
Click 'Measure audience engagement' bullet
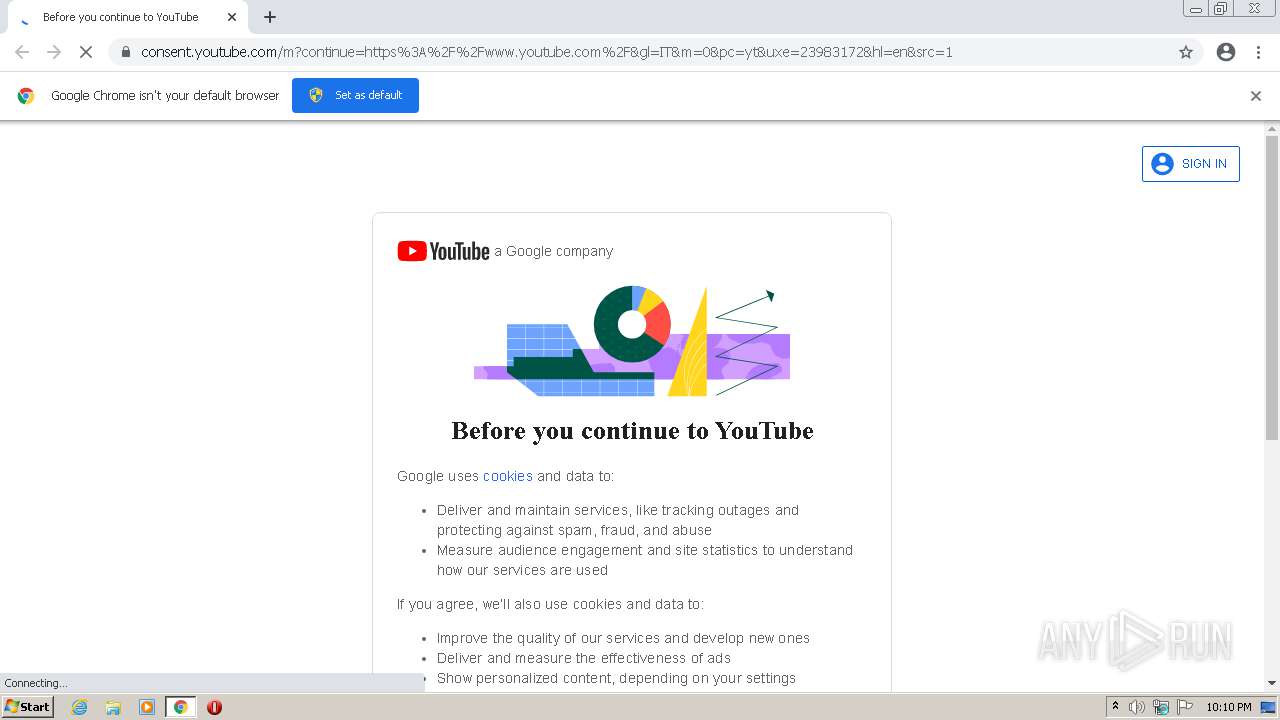pos(645,560)
